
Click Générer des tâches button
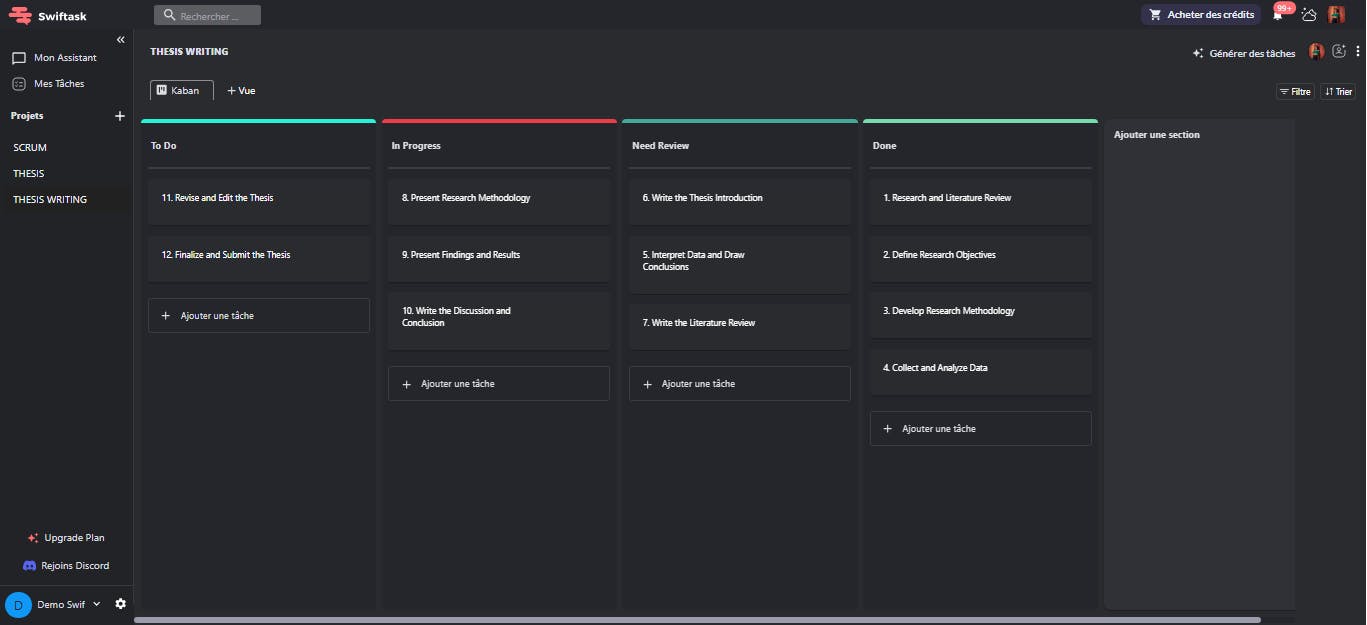click(1244, 54)
